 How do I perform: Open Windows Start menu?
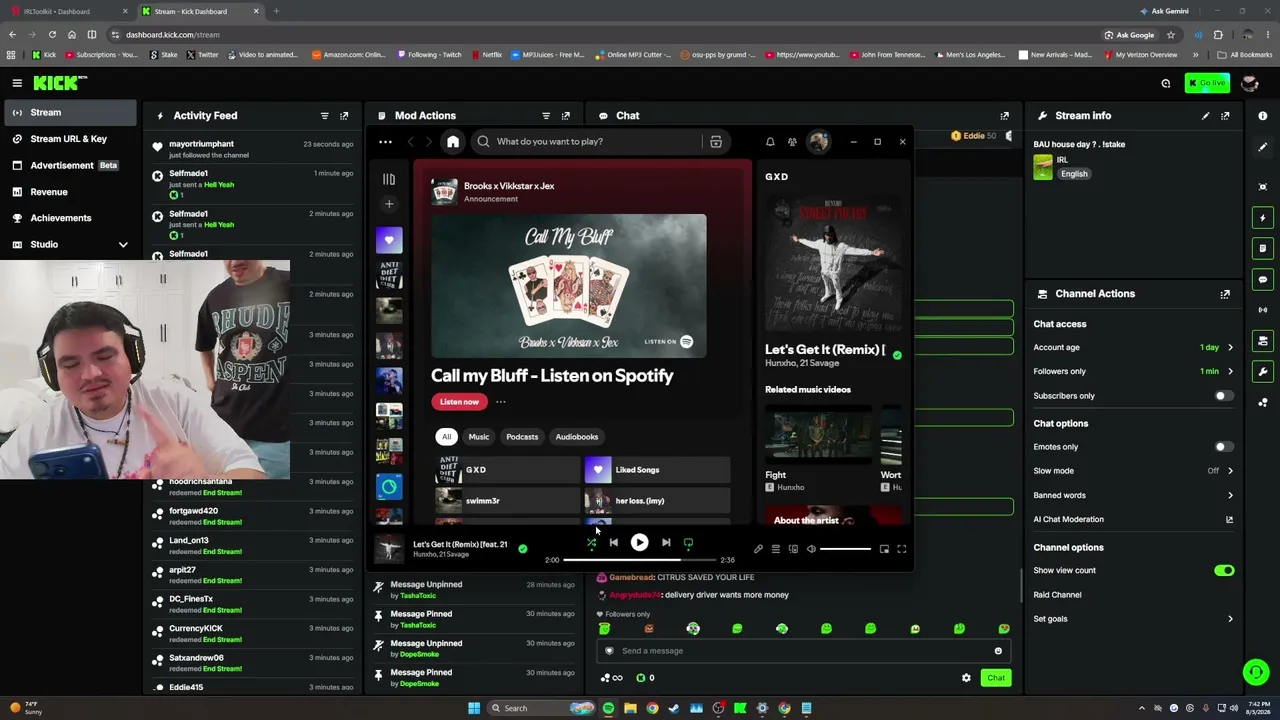474,708
